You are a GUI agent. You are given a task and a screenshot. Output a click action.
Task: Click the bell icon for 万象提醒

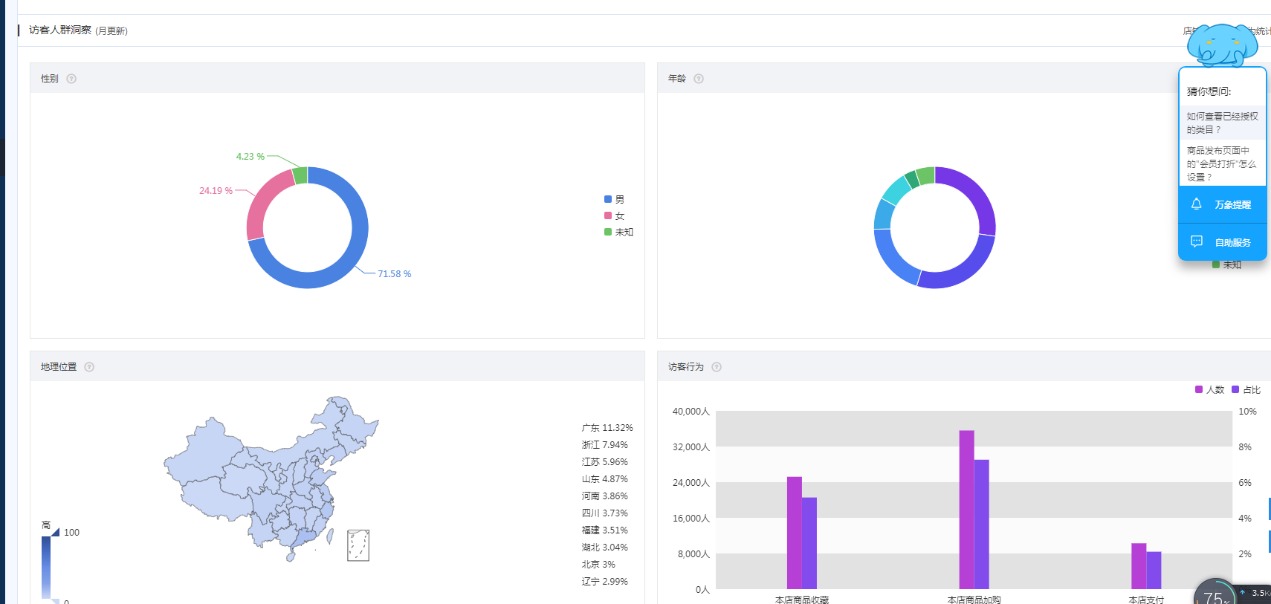coord(1196,204)
